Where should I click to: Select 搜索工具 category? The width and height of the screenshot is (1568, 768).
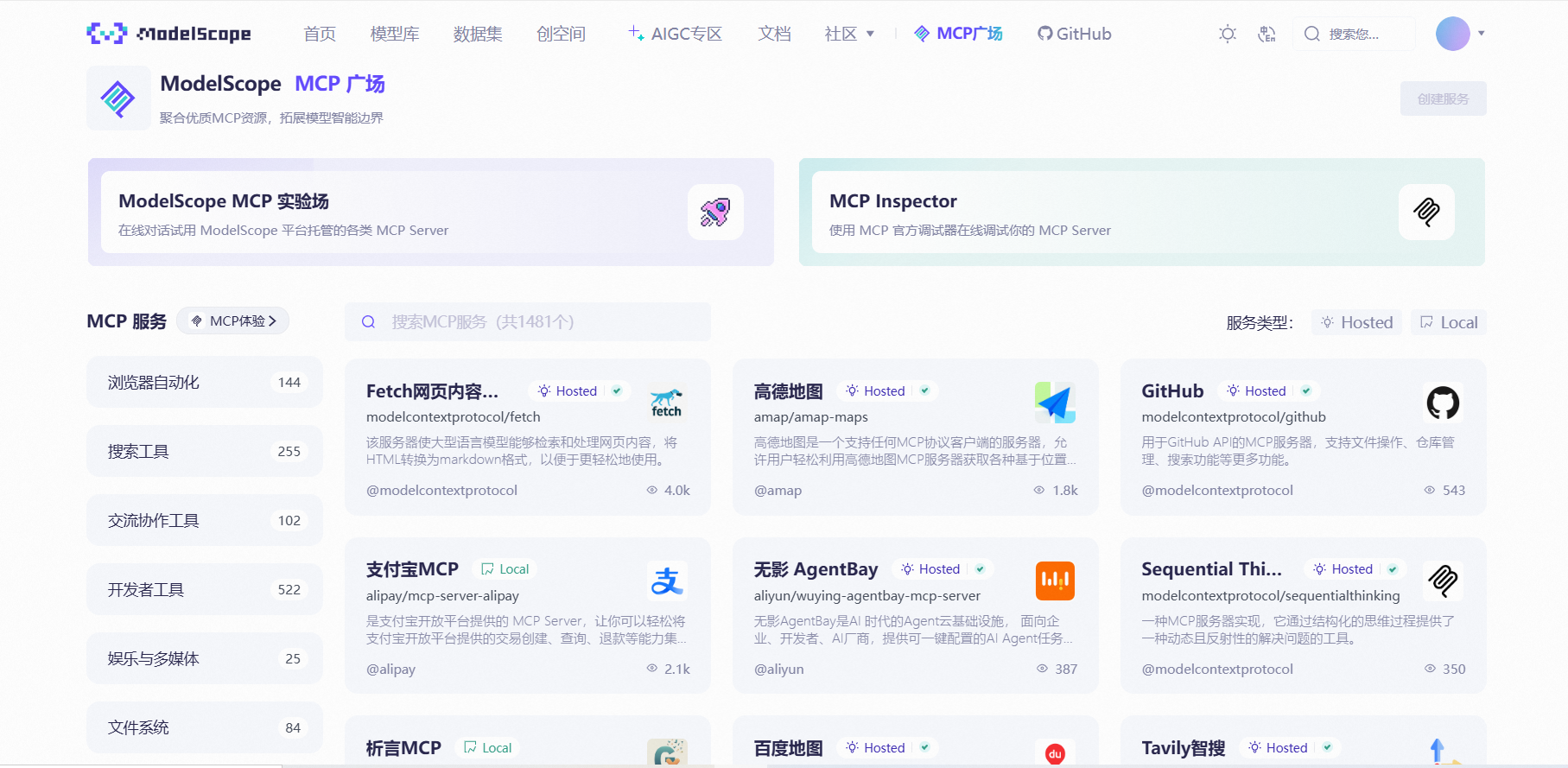pos(205,451)
